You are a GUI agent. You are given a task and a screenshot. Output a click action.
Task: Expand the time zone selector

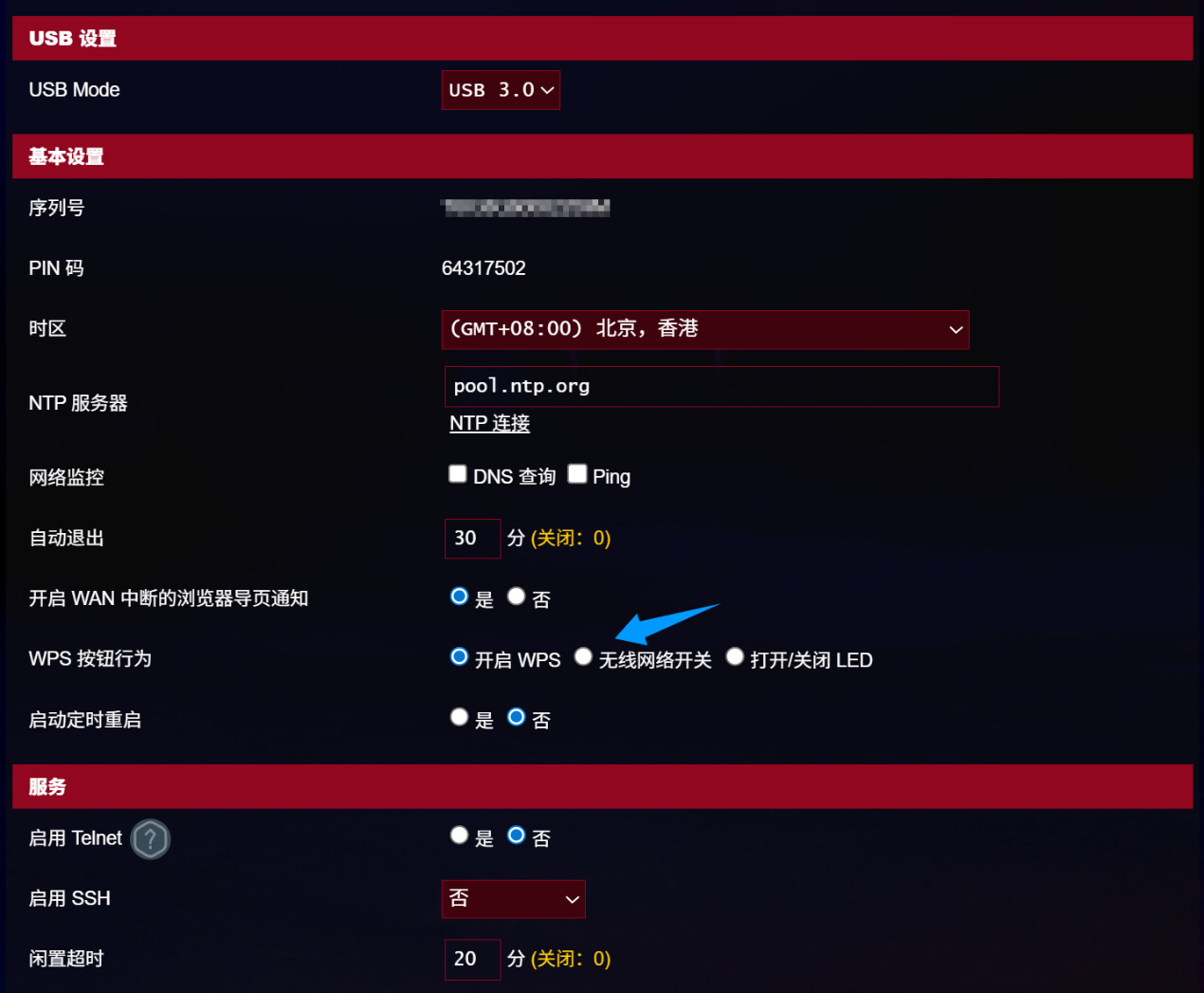click(x=705, y=329)
